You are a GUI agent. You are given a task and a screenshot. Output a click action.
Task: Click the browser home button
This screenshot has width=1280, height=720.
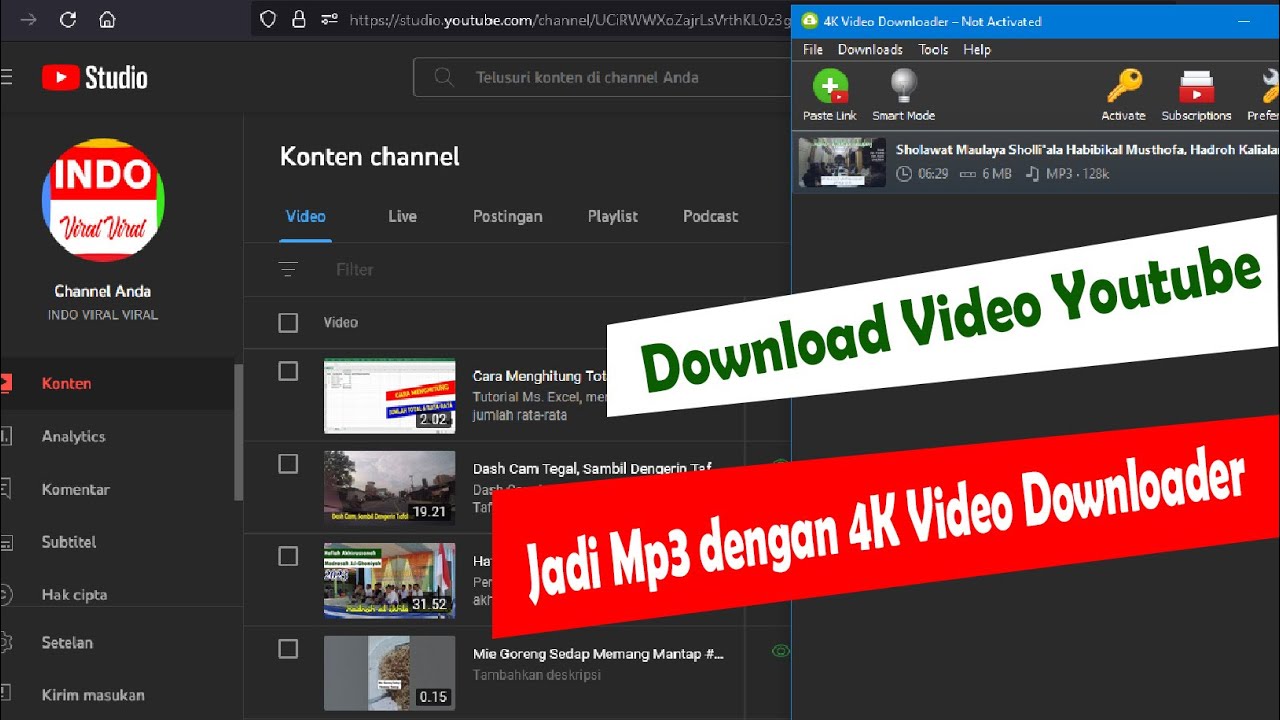click(108, 19)
